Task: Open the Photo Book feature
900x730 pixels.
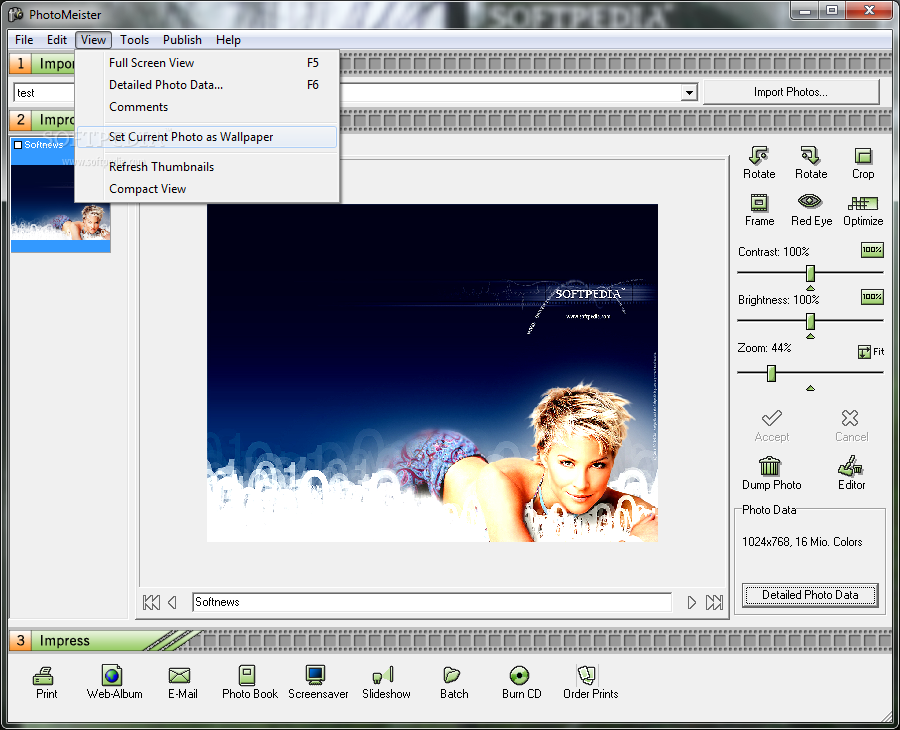Action: pyautogui.click(x=247, y=675)
